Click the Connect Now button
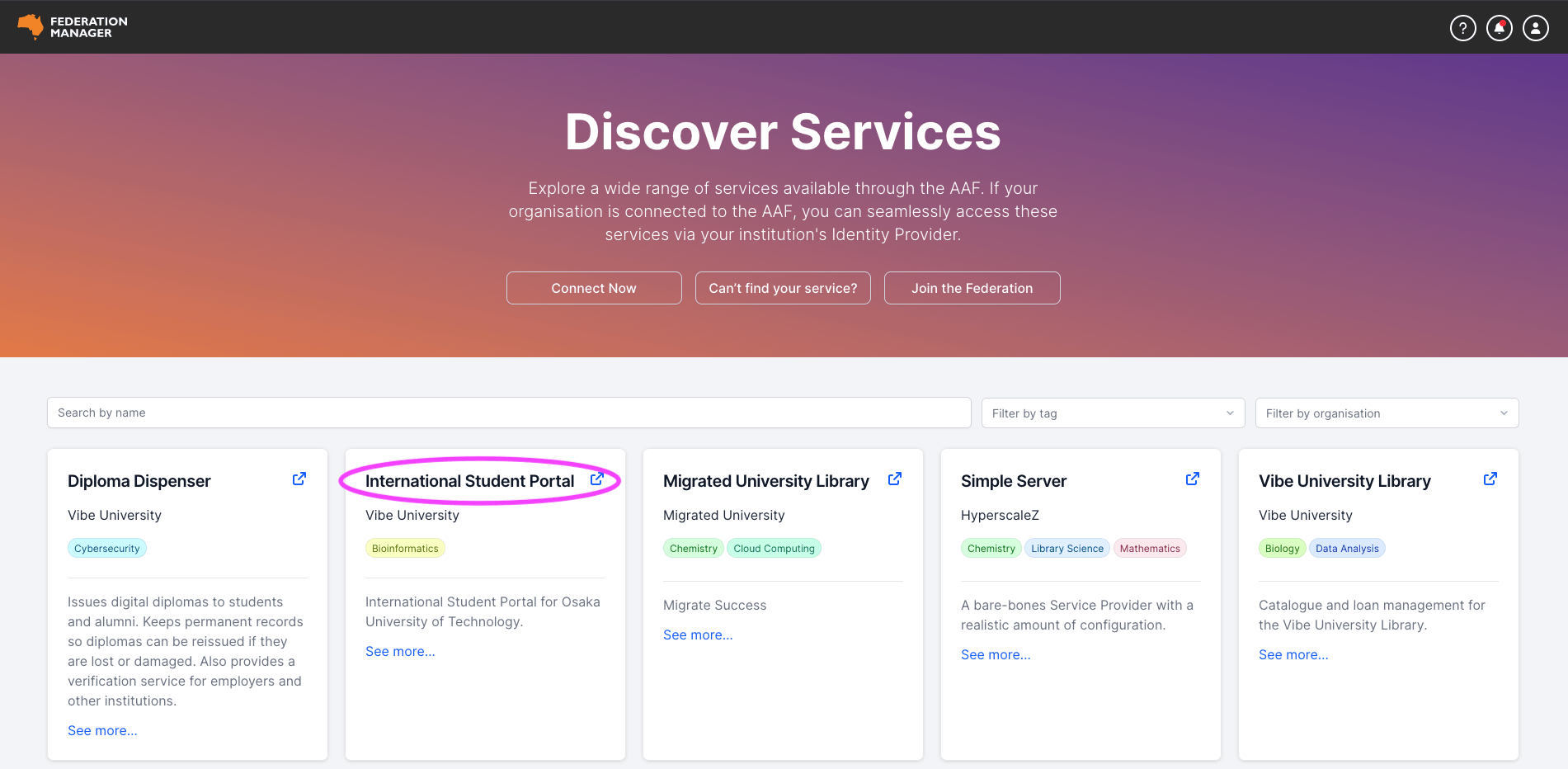1568x769 pixels. [x=593, y=287]
